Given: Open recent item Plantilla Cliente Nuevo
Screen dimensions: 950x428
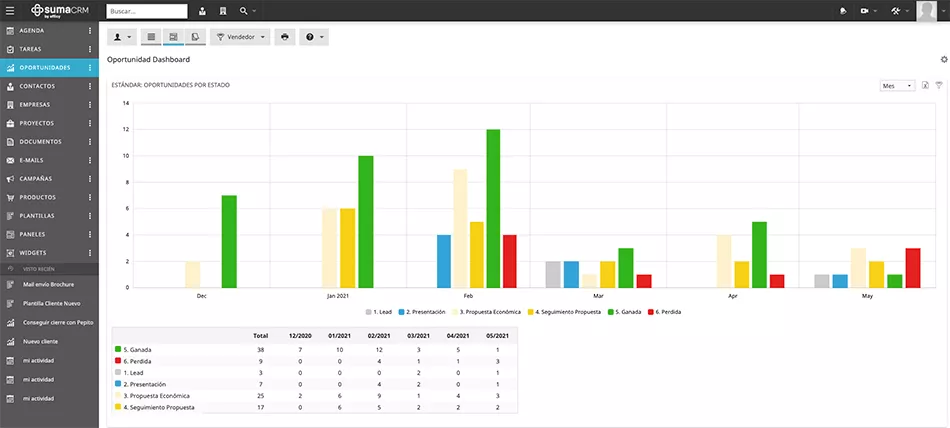Looking at the screenshot, I should [49, 303].
